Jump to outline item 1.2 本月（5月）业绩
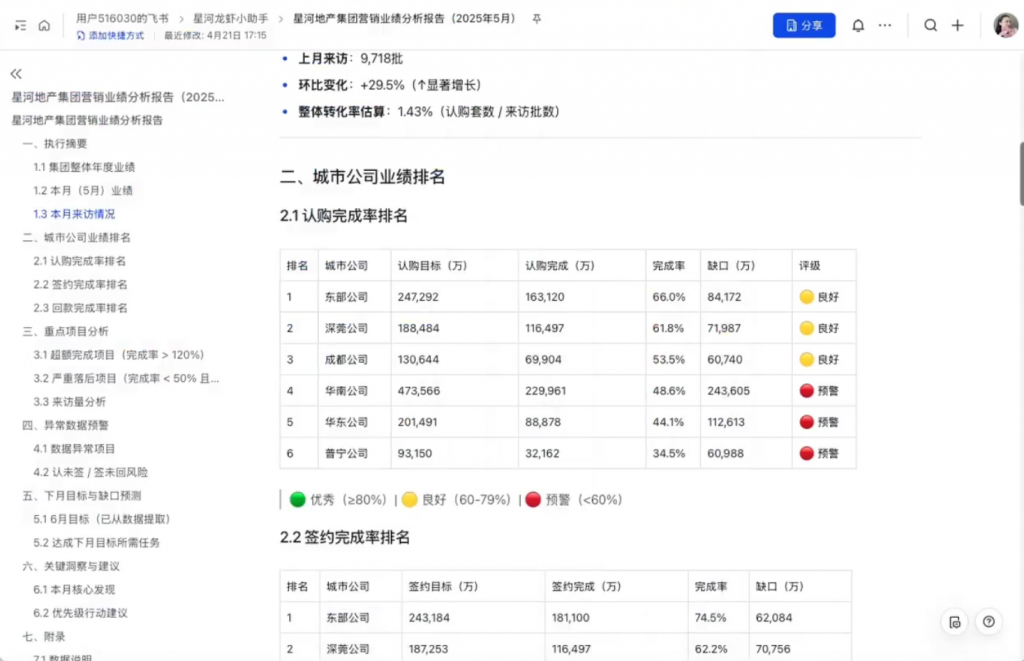Viewport: 1024px width, 661px height. tap(83, 191)
